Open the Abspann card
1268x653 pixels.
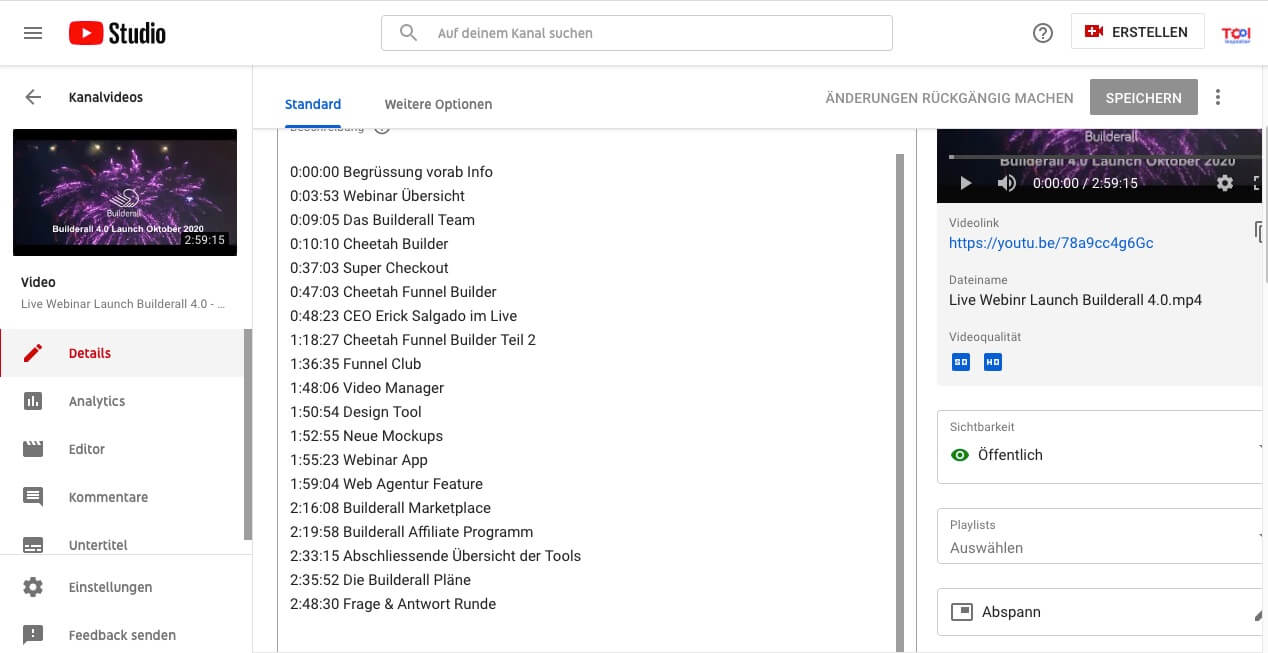pos(1102,612)
